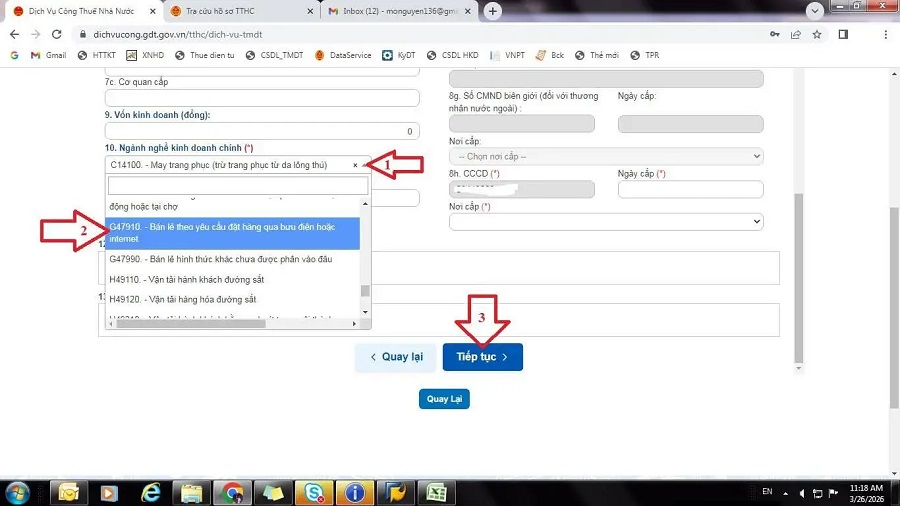Click the 8h. CCCD input field
Viewport: 900px width, 506px height.
522,189
